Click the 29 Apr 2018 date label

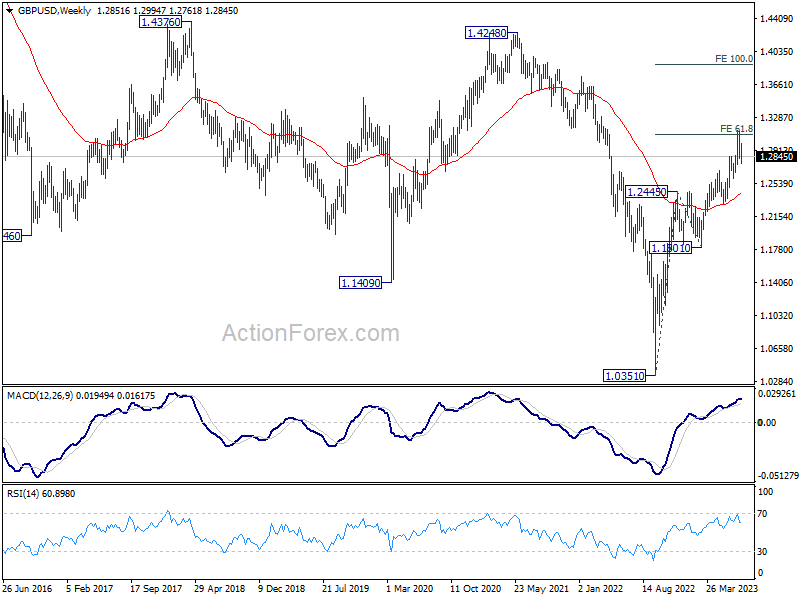click(219, 589)
